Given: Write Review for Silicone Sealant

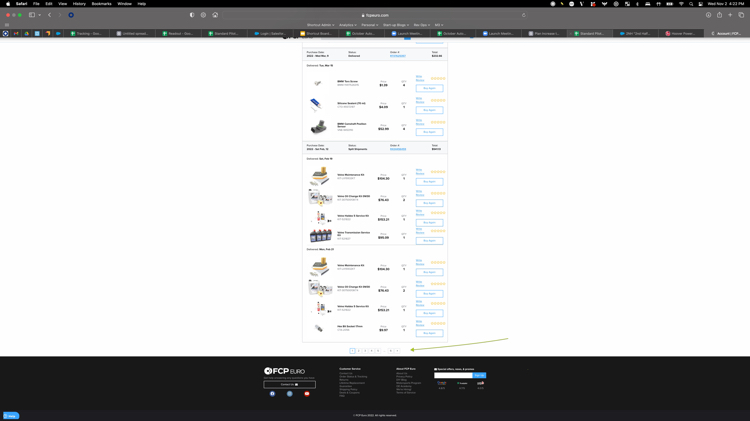Looking at the screenshot, I should click(419, 100).
